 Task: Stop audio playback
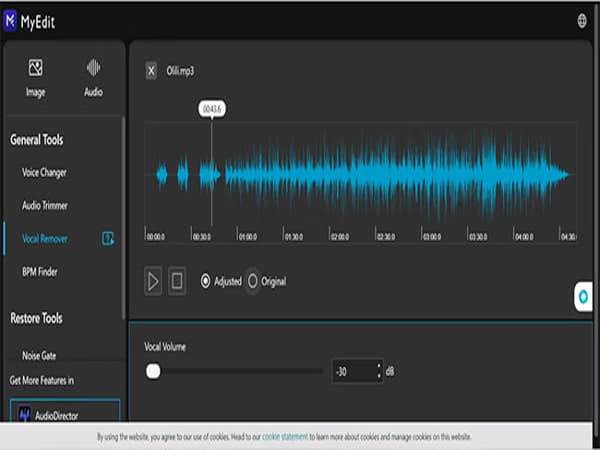[x=177, y=281]
